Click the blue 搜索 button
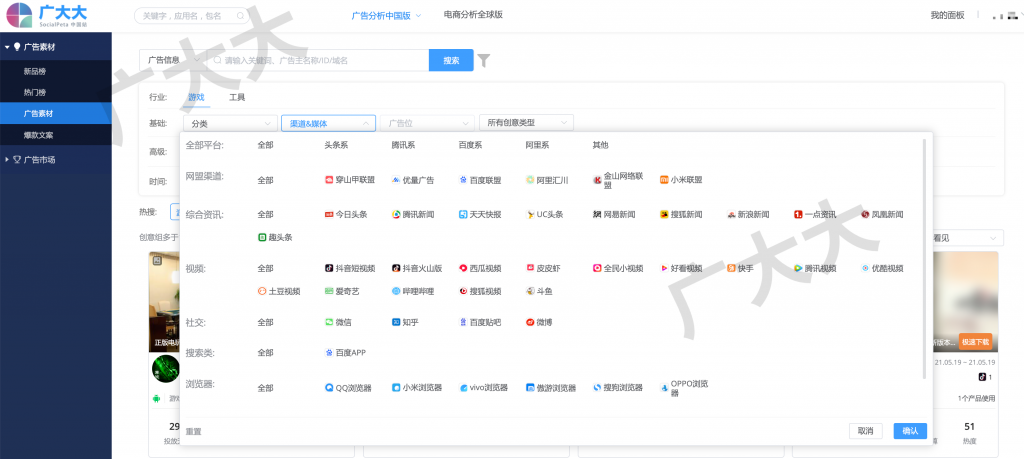The image size is (1024, 459). coord(451,60)
